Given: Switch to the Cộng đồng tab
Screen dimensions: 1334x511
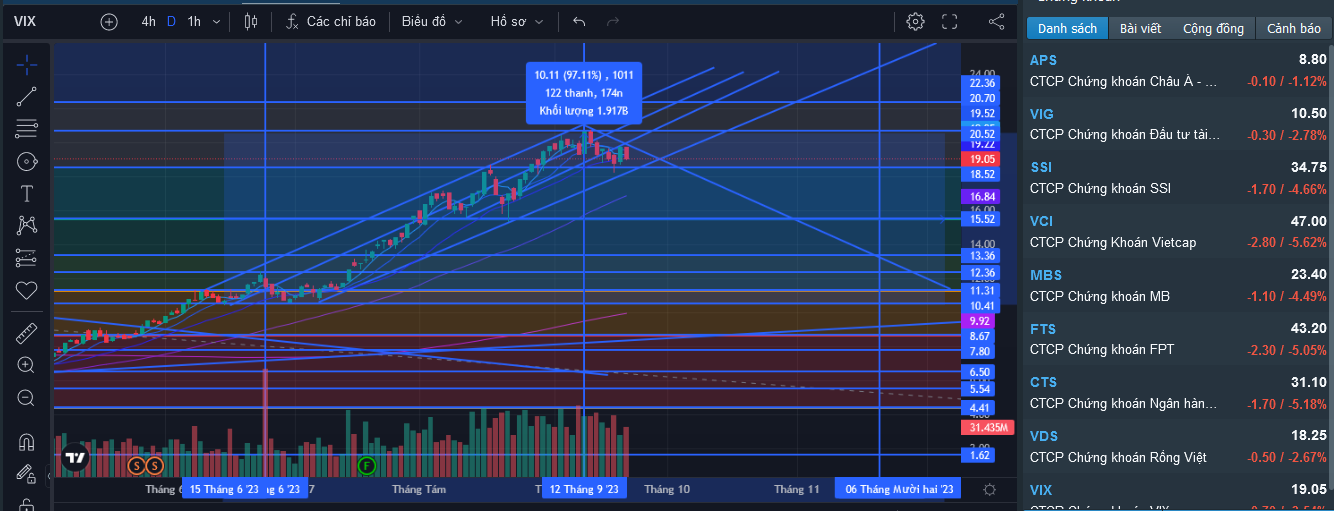Looking at the screenshot, I should click(x=1213, y=28).
